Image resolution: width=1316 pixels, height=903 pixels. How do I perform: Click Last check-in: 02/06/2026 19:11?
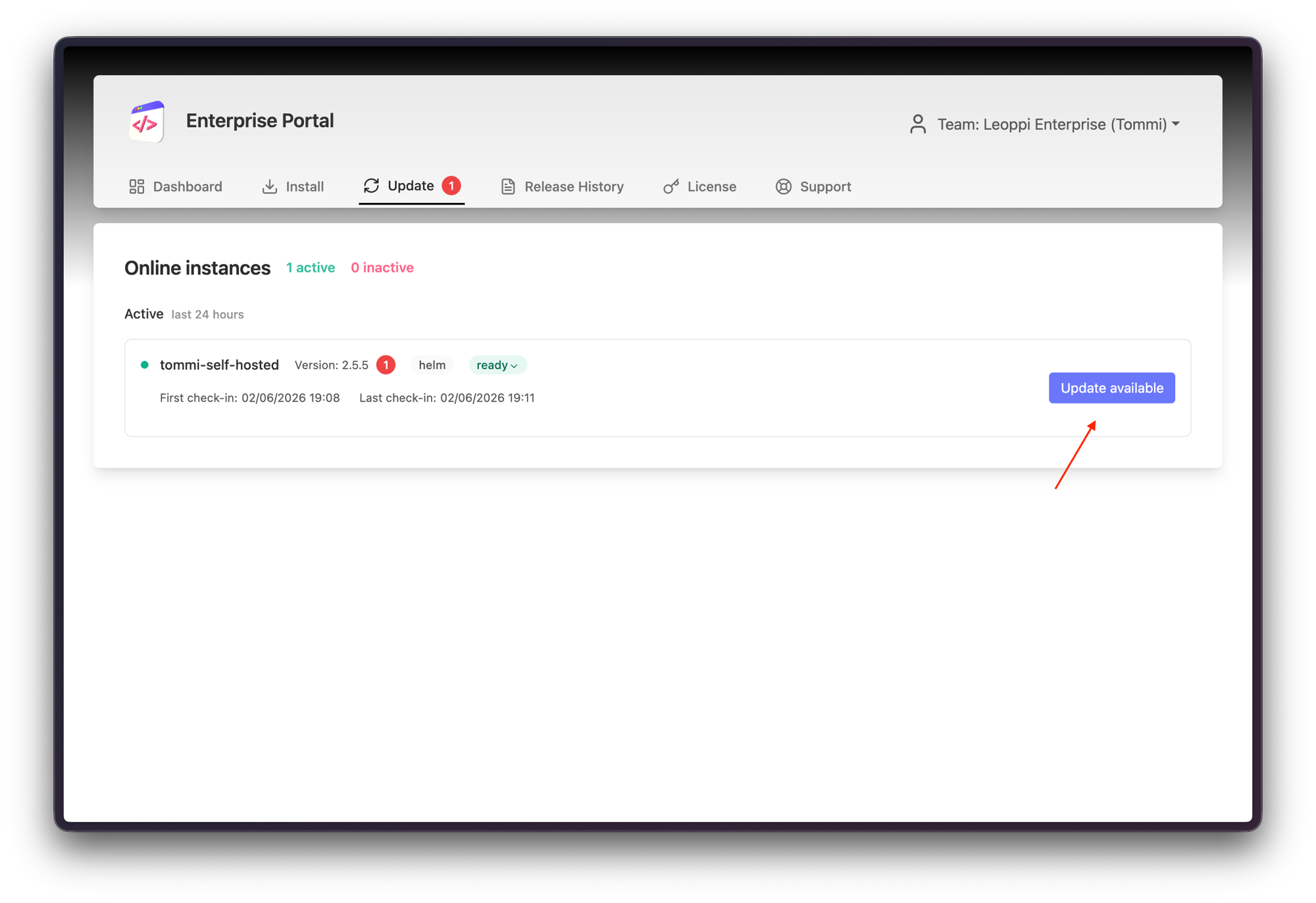(x=447, y=398)
